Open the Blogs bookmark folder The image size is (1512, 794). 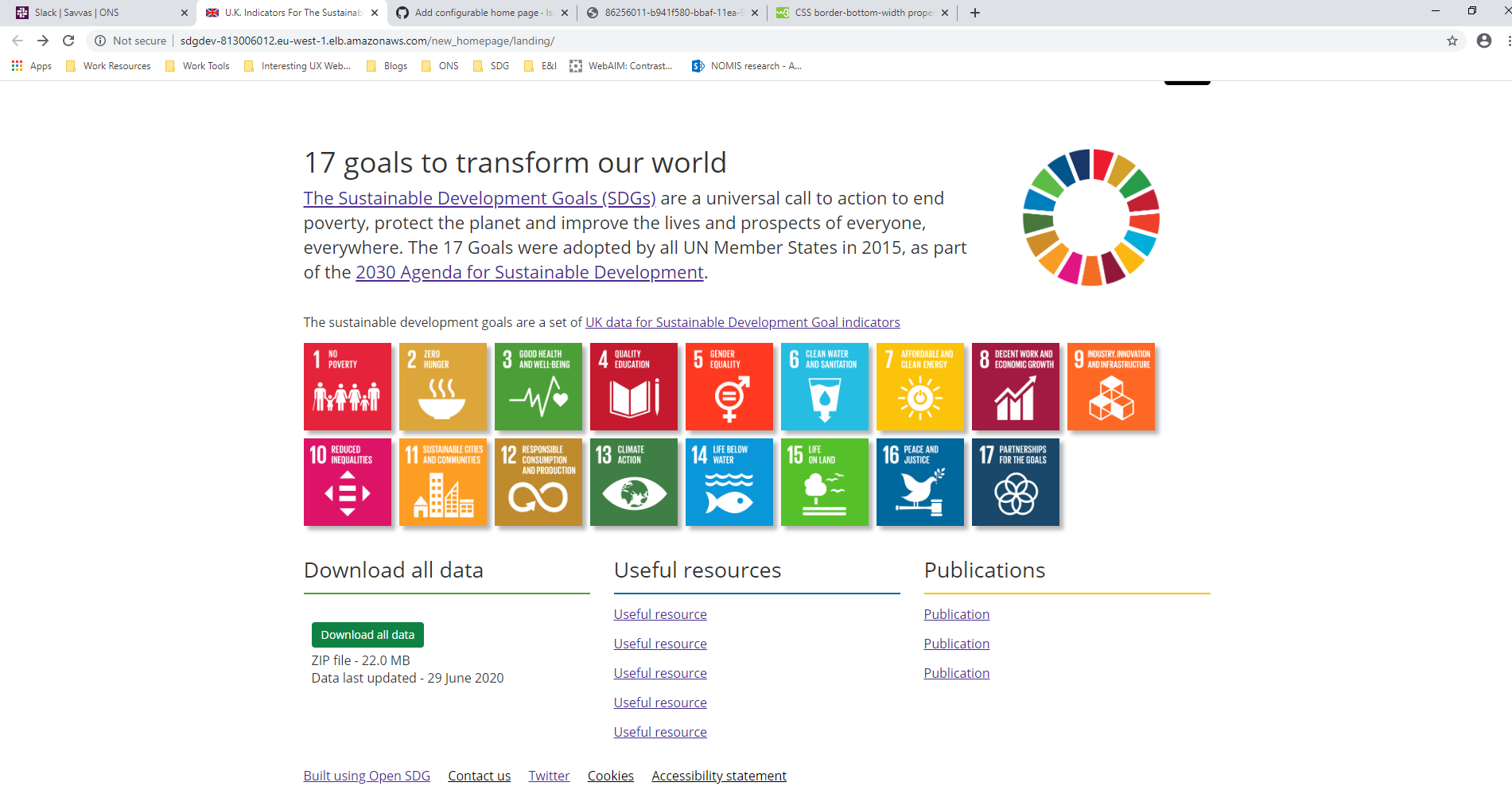click(x=387, y=66)
